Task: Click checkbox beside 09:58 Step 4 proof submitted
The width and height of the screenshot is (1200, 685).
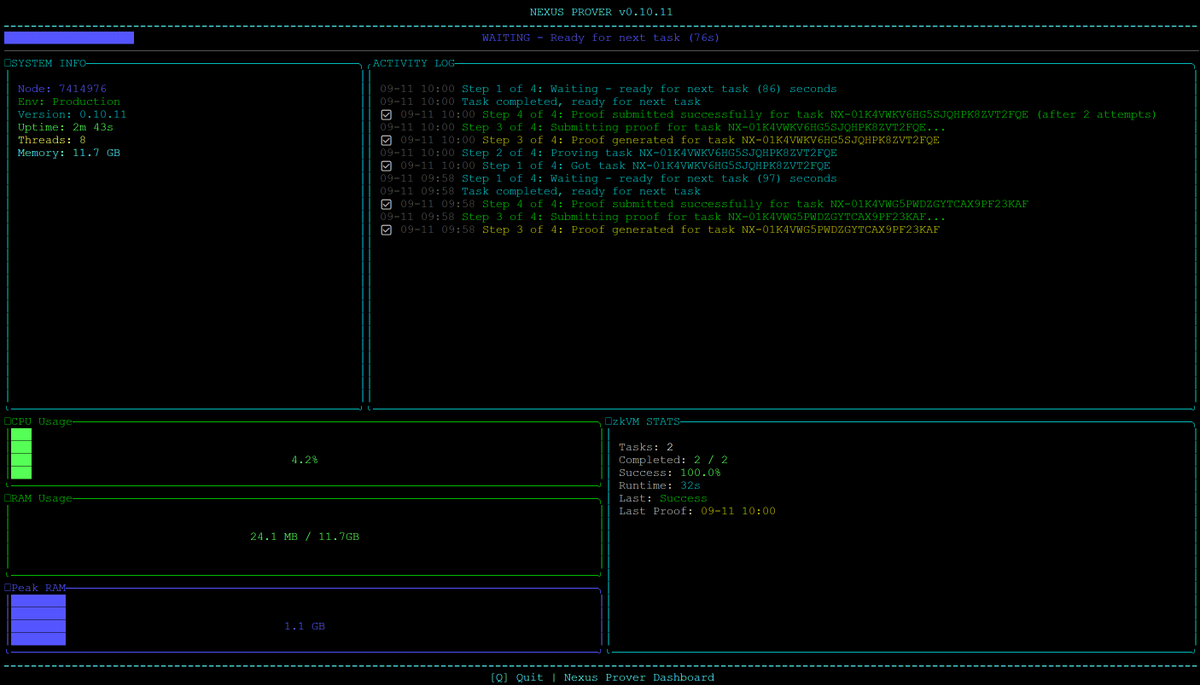Action: 386,205
